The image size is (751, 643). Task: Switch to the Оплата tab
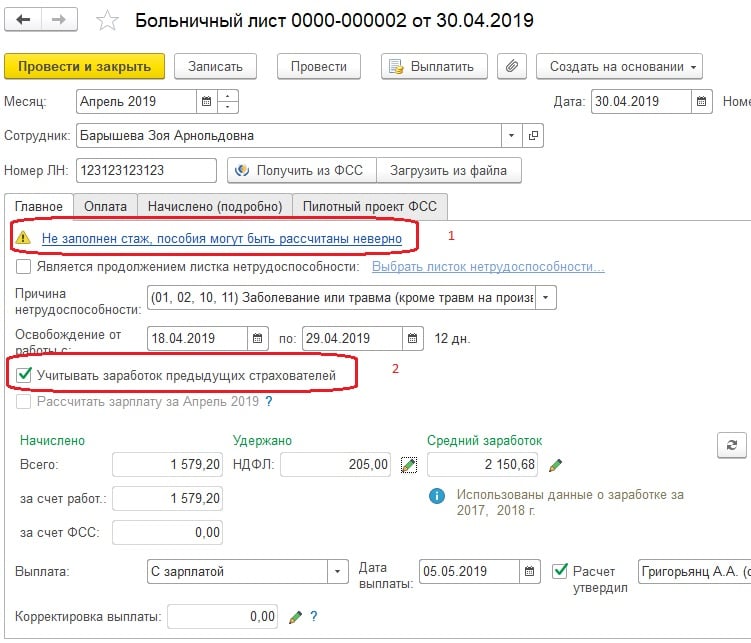(105, 206)
